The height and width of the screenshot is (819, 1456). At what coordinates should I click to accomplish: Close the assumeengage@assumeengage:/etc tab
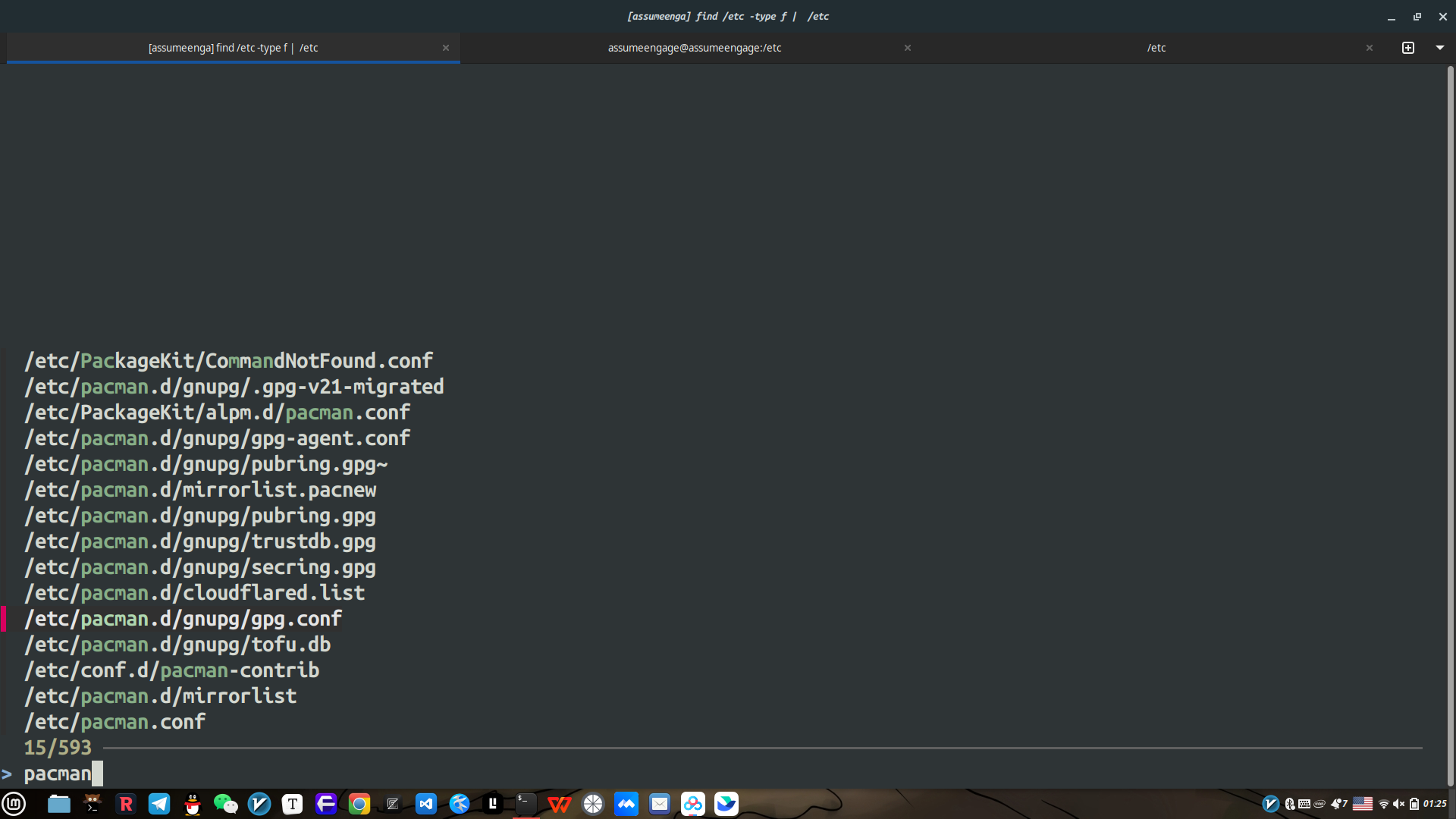pyautogui.click(x=908, y=48)
